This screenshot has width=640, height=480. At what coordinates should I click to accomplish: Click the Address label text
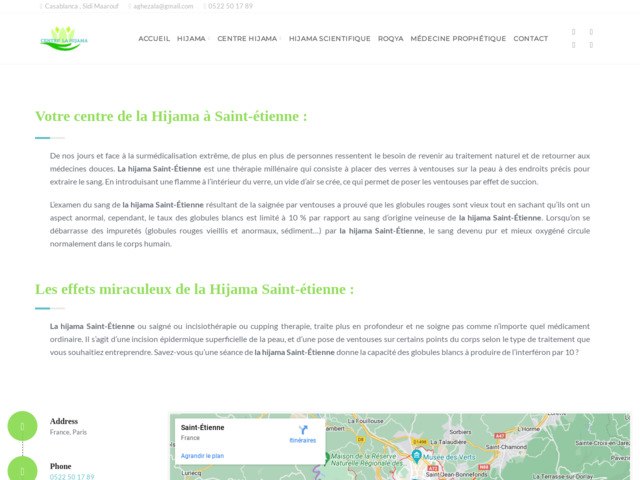64,421
